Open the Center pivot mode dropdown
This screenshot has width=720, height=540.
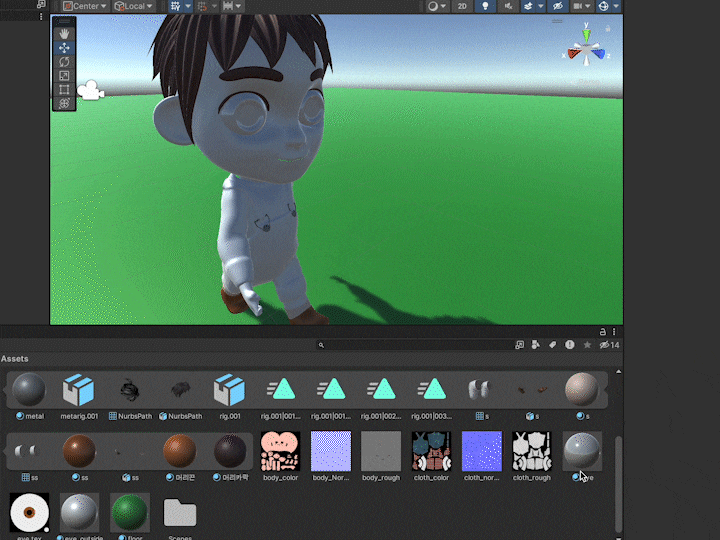(x=84, y=6)
